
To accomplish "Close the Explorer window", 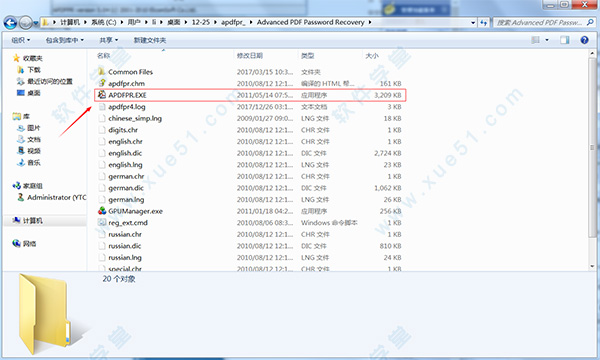I will click(585, 5).
